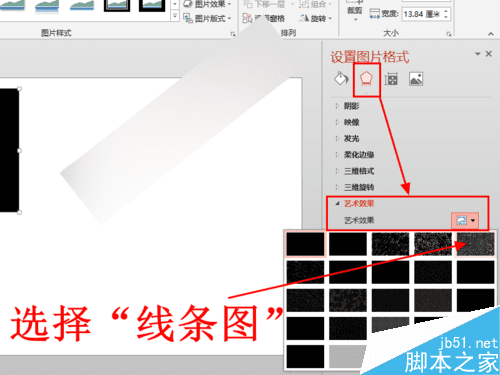Select the Mosaic Bubbles effect thumbnail
Image resolution: width=500 pixels, height=375 pixels.
click(x=433, y=300)
